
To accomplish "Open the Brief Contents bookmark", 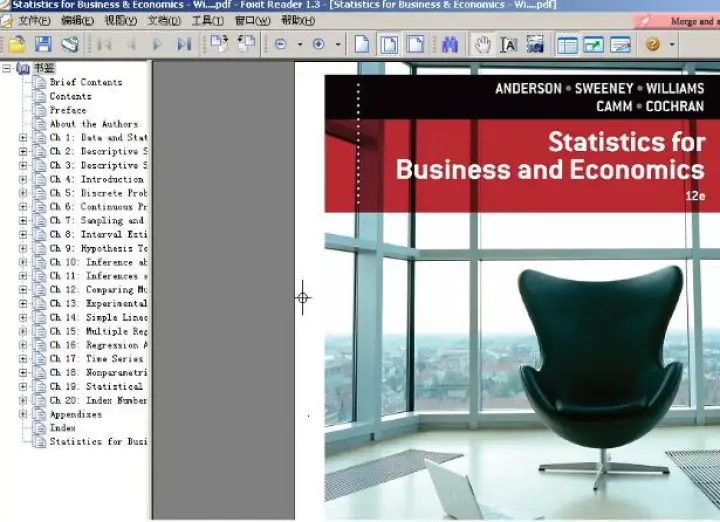I will [x=86, y=83].
